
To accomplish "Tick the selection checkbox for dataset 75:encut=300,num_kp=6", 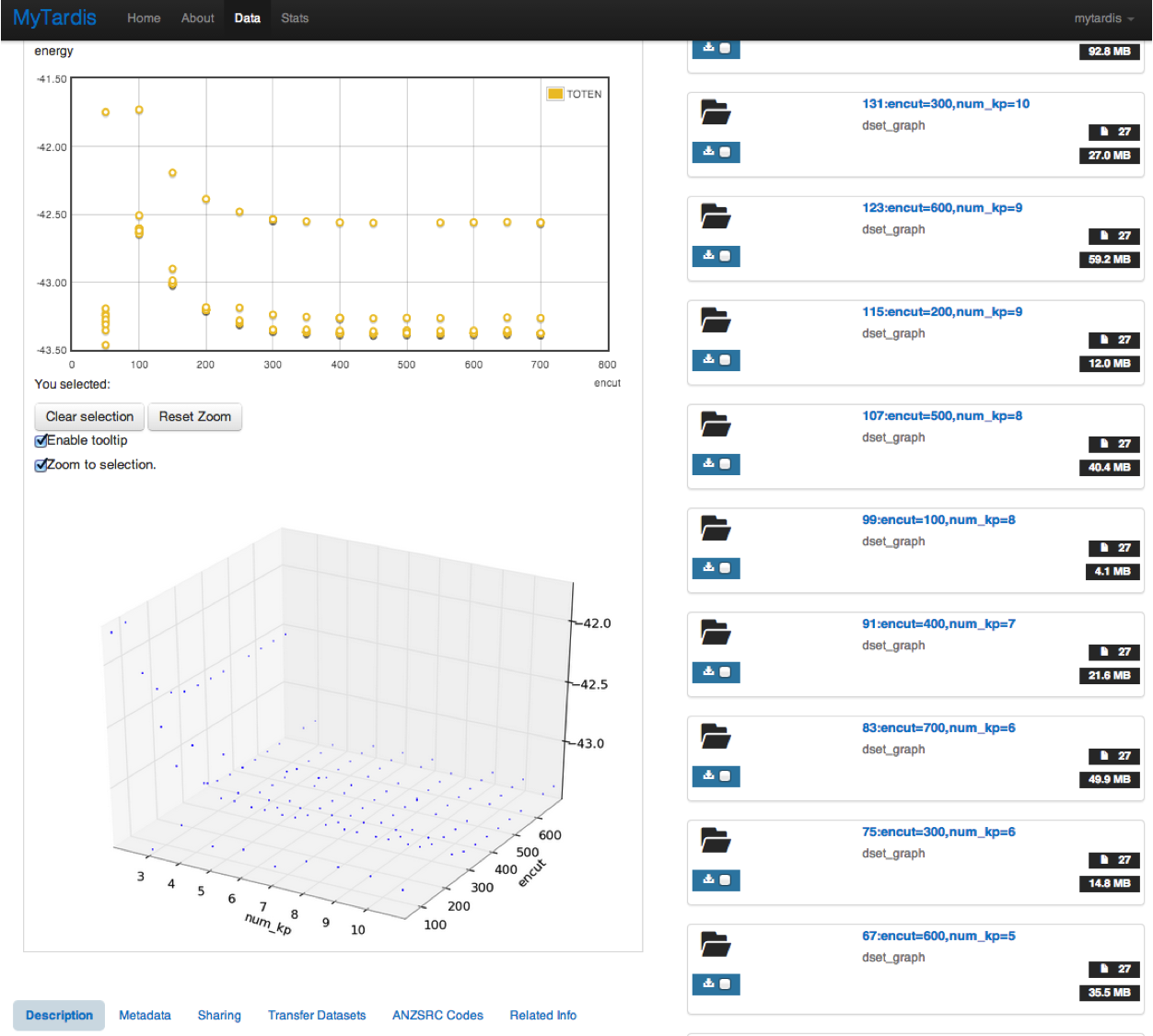I will tap(725, 880).
